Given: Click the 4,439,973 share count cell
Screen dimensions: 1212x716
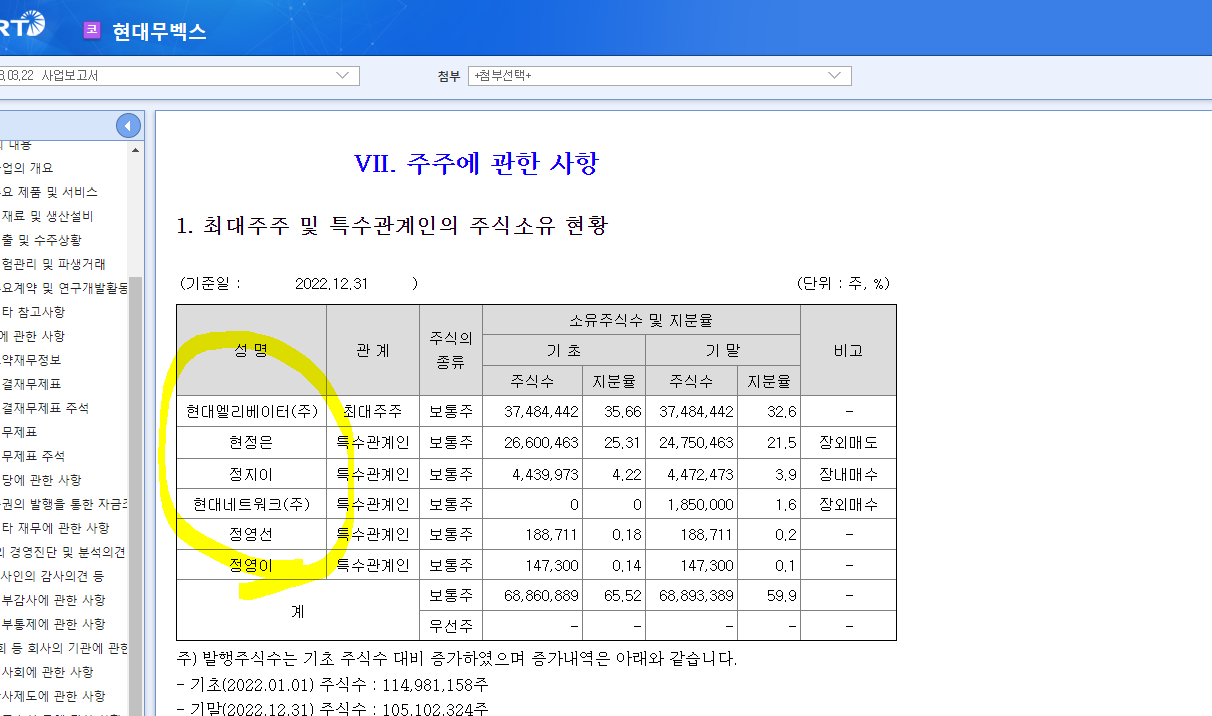Looking at the screenshot, I should coord(532,474).
